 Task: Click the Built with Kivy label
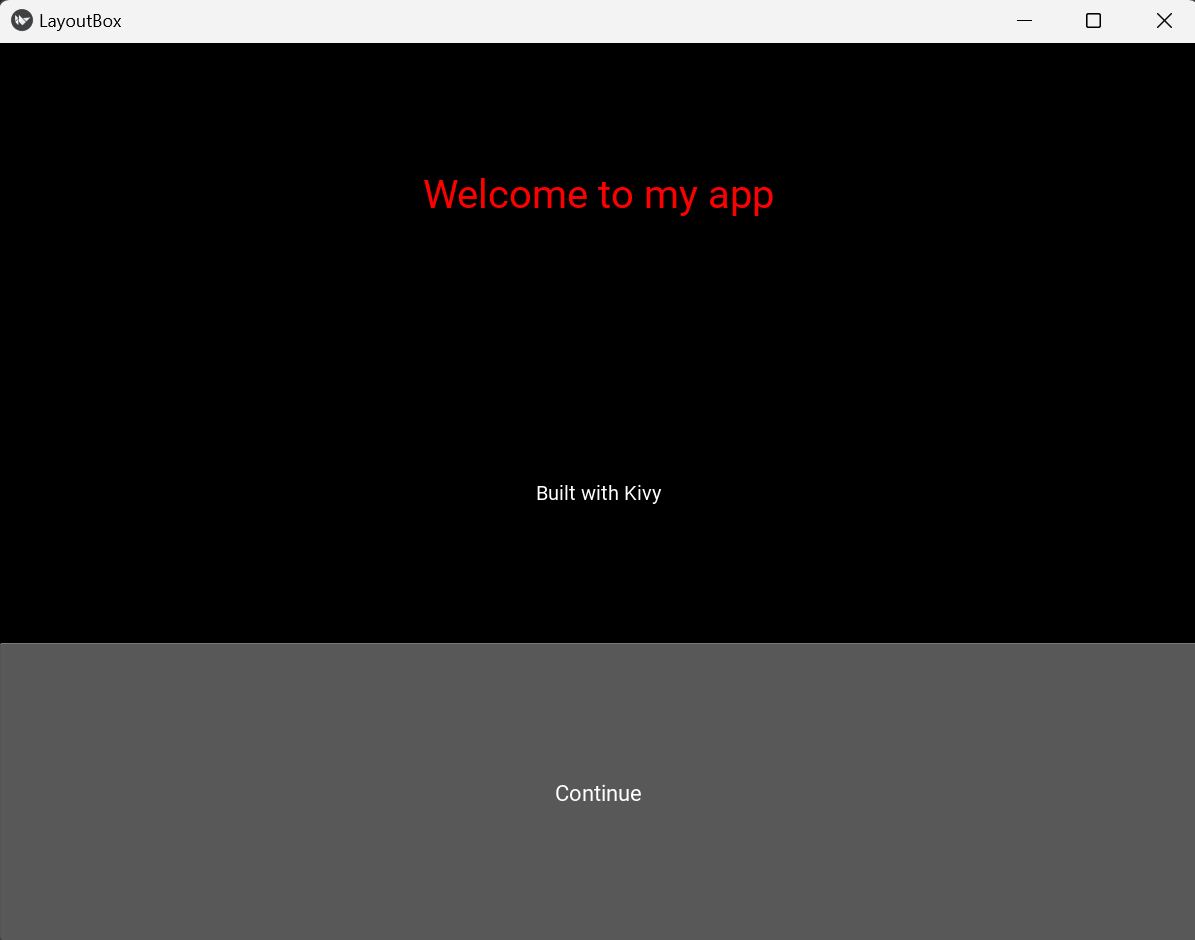[x=598, y=493]
